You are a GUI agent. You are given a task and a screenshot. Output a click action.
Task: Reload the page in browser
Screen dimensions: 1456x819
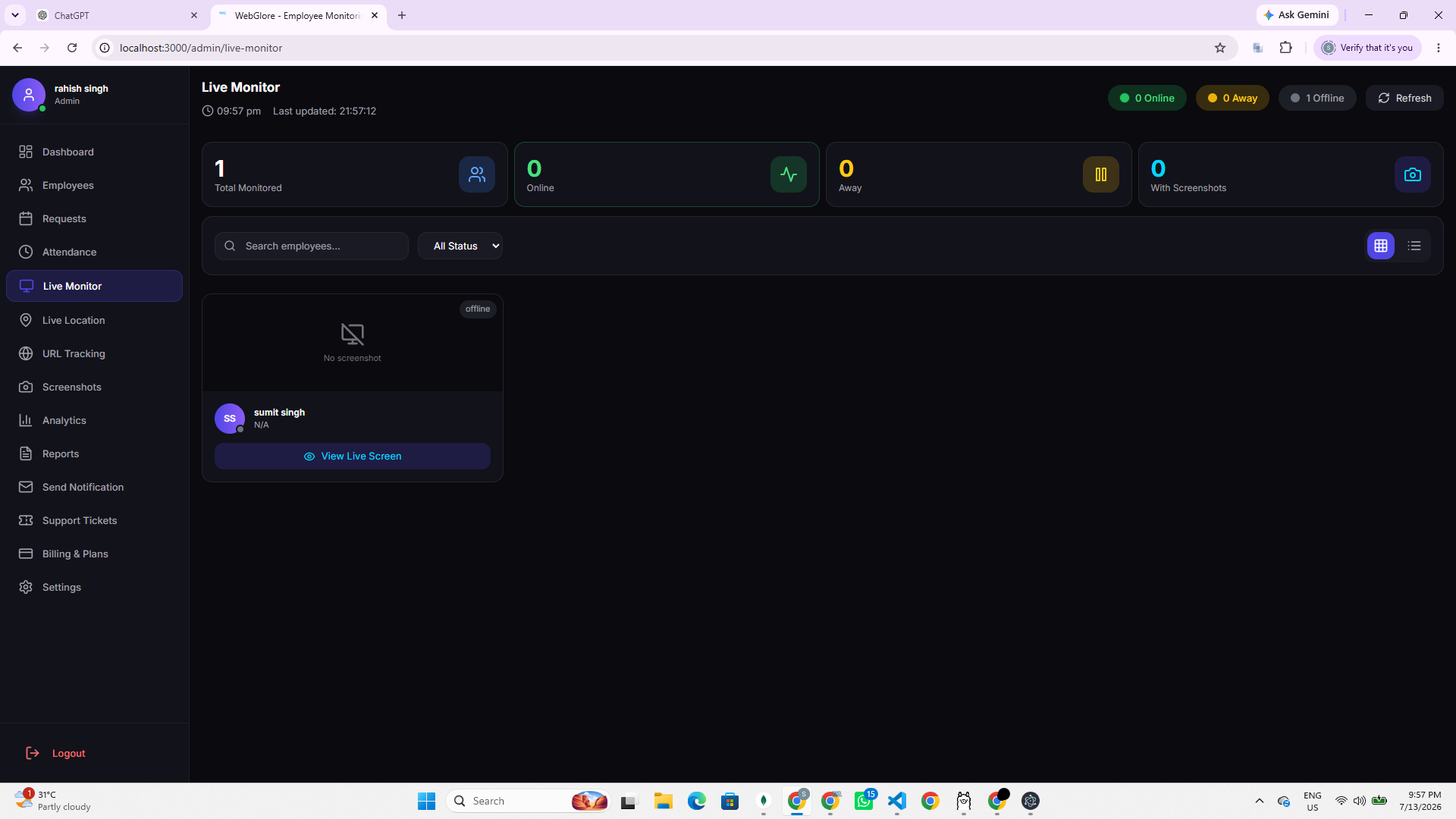pos(72,48)
